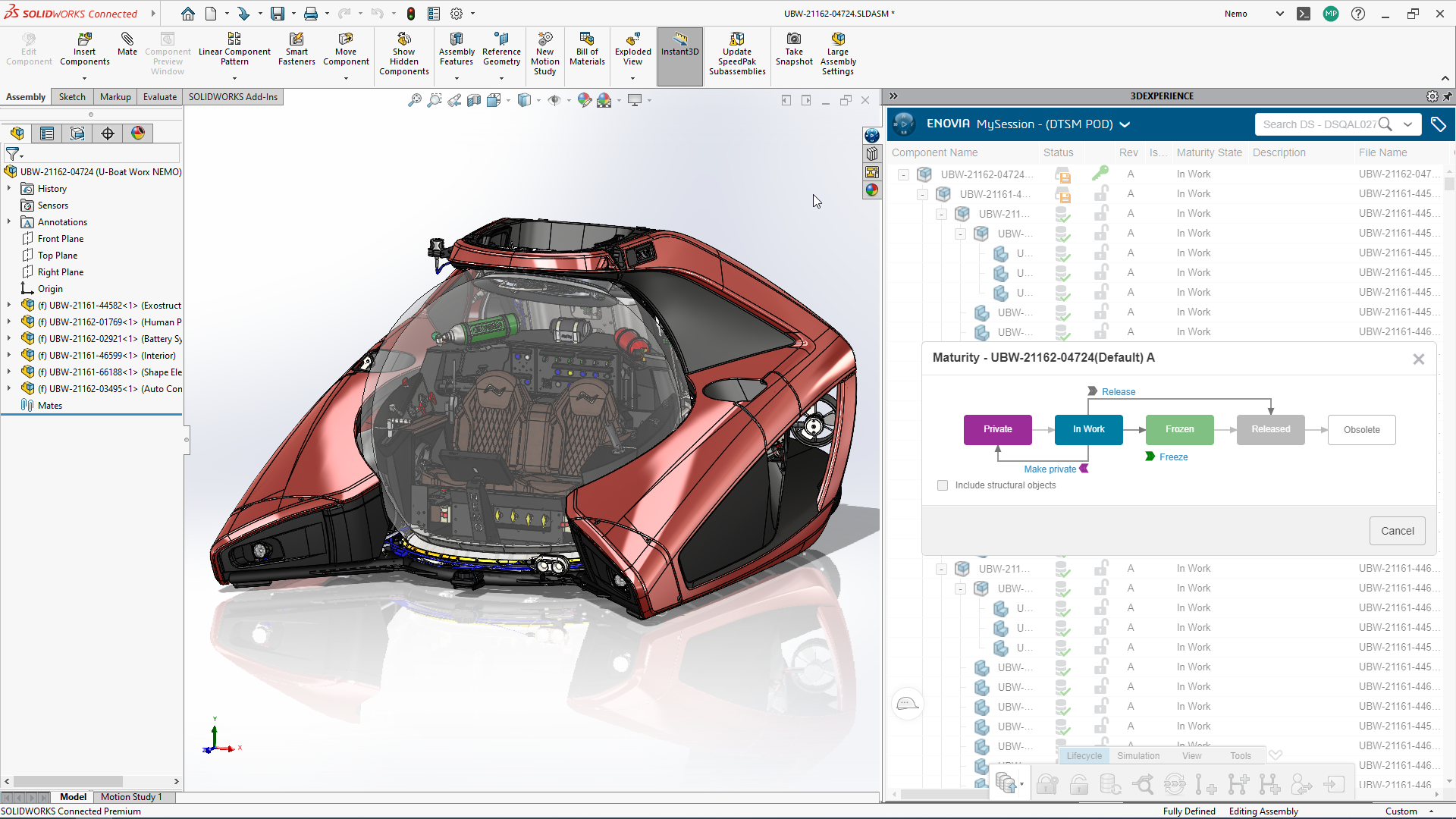This screenshot has width=1456, height=819.
Task: Click the DisplayManager appearance sphere icon
Action: pyautogui.click(x=138, y=133)
